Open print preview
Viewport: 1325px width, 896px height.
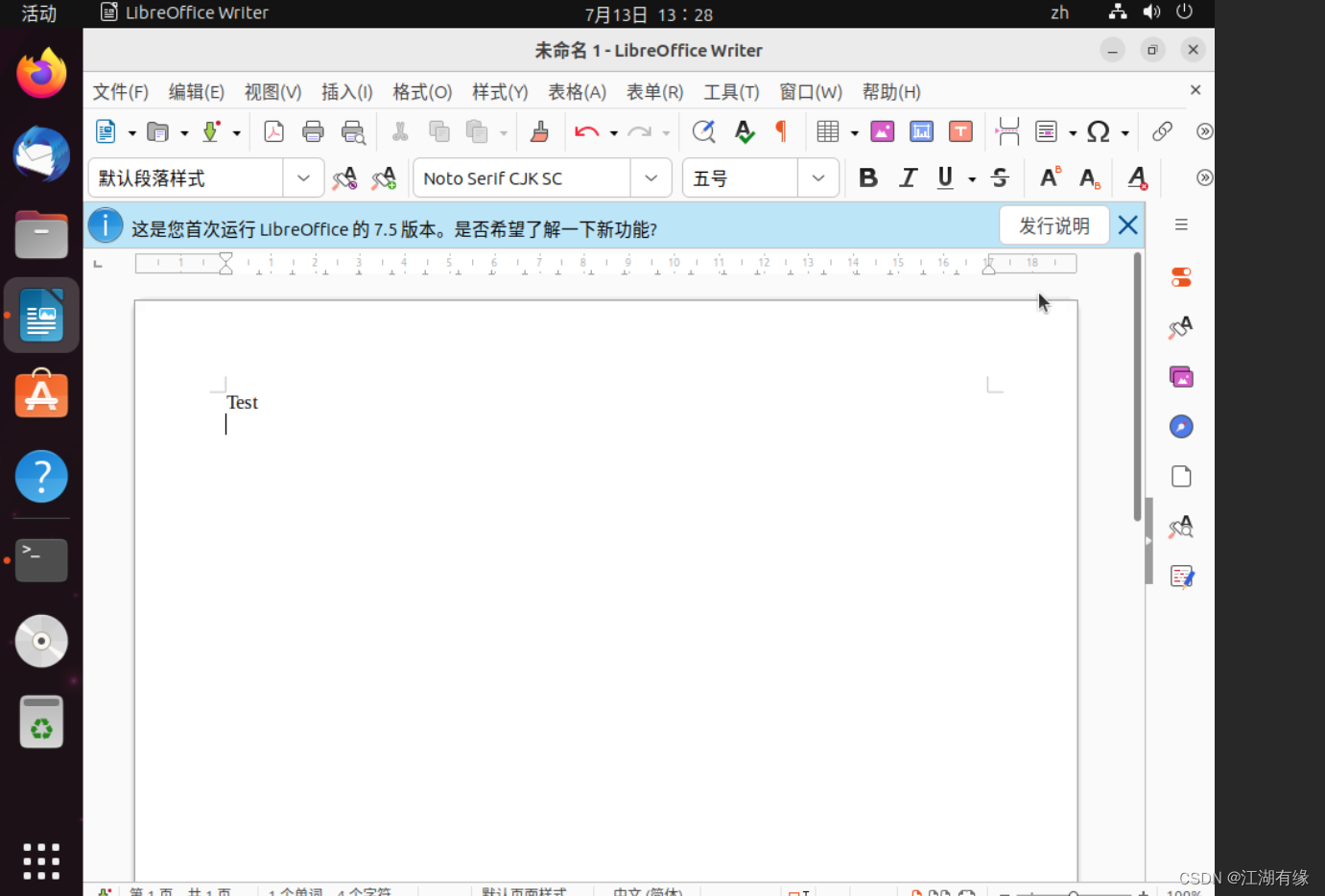coord(353,131)
